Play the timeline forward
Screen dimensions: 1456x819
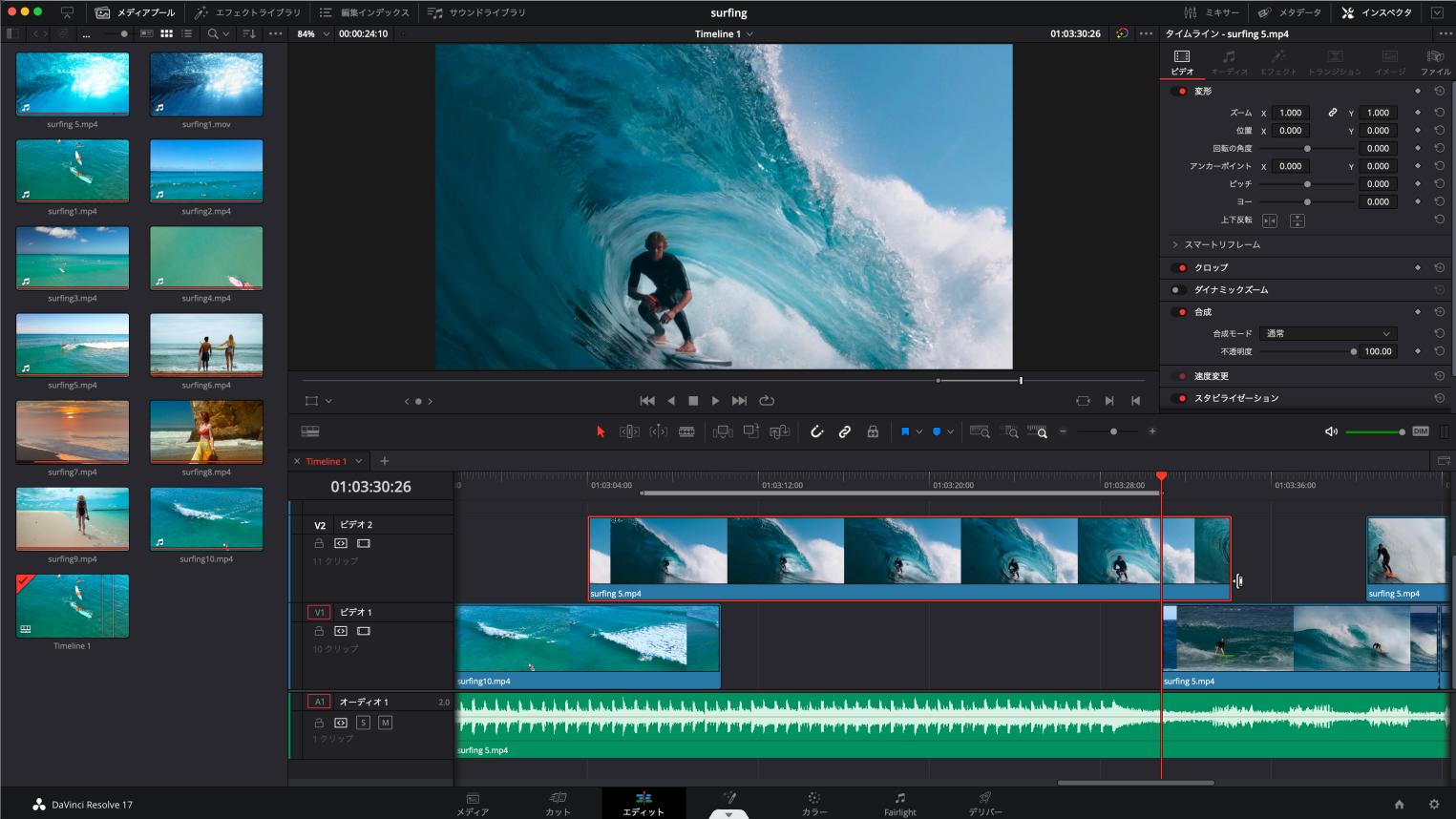[715, 401]
